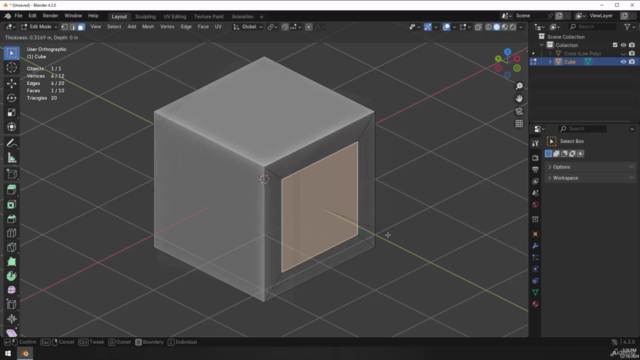Enable edge select mode

[73, 27]
